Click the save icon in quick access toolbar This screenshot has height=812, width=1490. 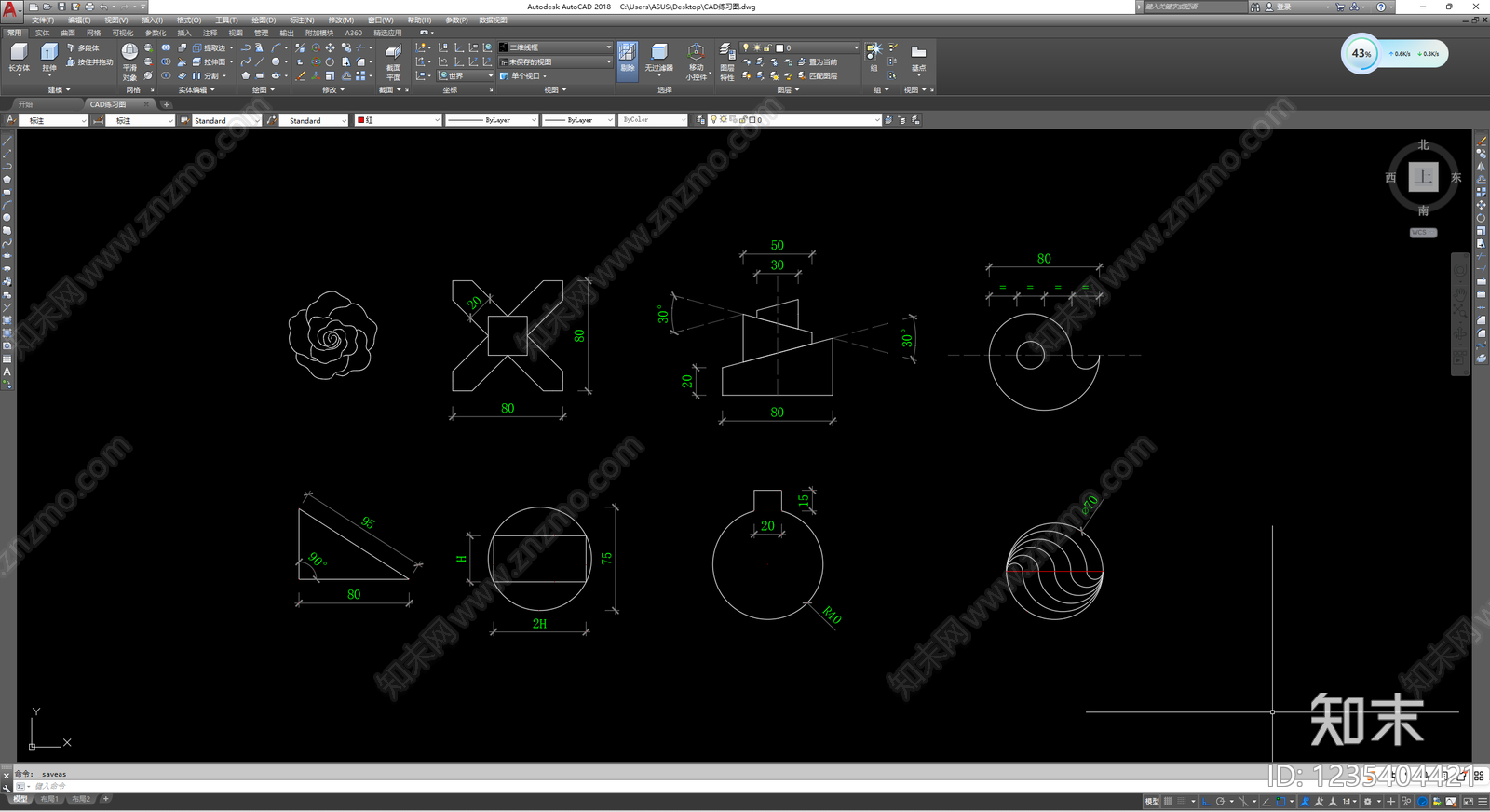point(61,7)
